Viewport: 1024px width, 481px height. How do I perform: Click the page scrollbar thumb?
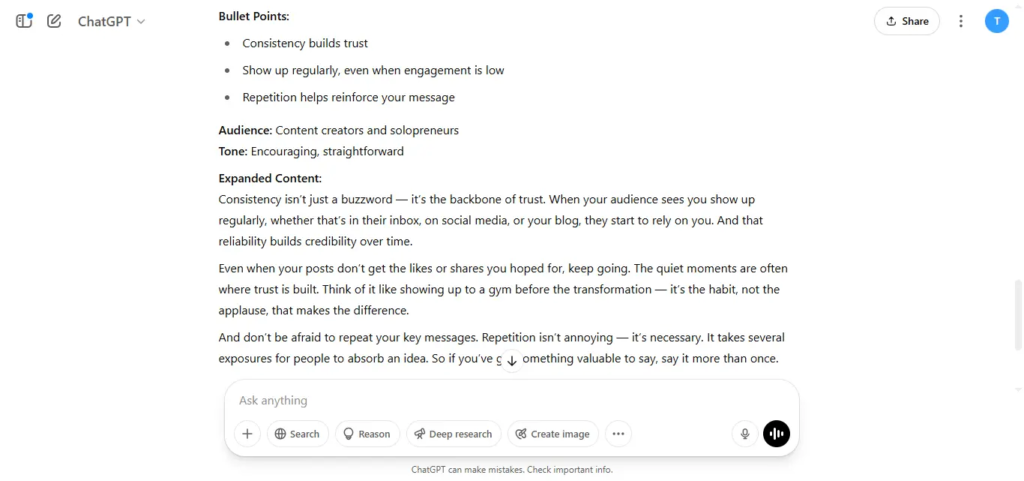(1017, 316)
